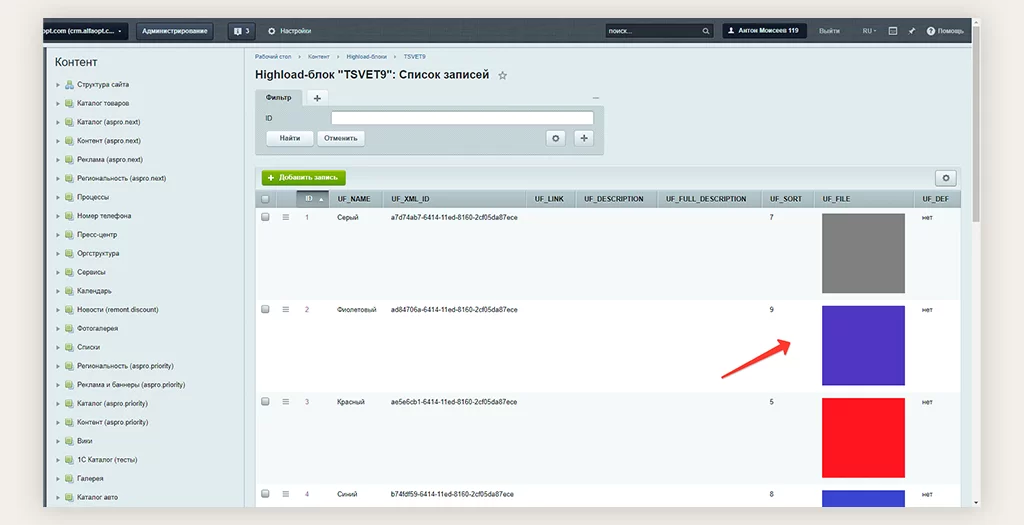
Task: Open the RU language dropdown
Action: point(869,31)
